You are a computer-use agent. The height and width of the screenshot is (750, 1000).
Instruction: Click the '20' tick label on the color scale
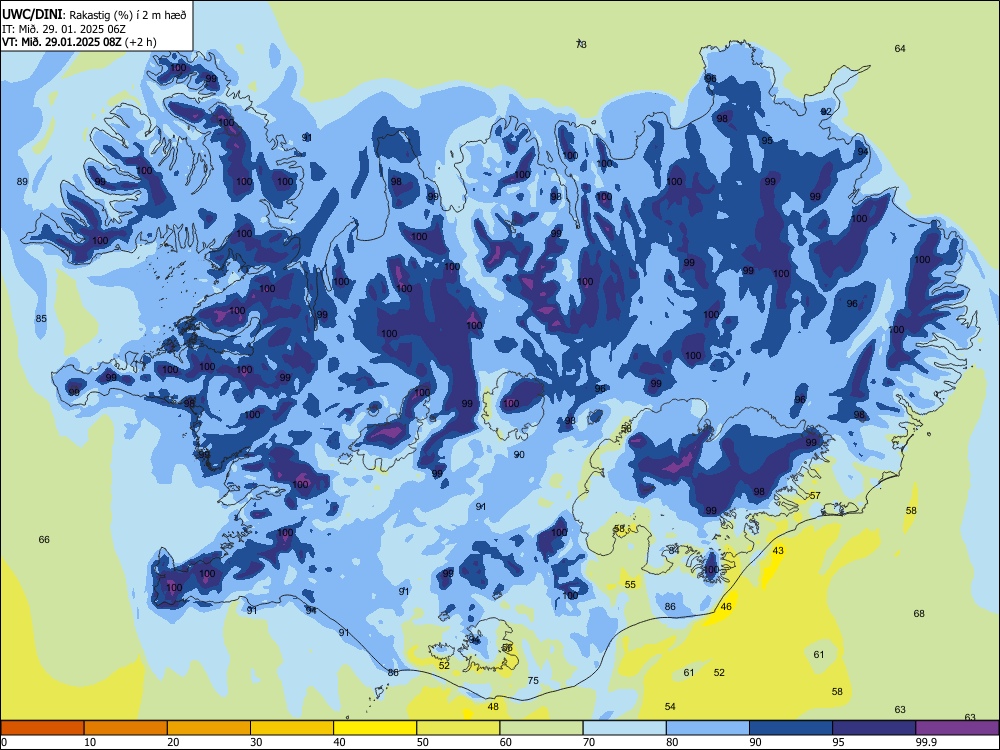point(173,742)
